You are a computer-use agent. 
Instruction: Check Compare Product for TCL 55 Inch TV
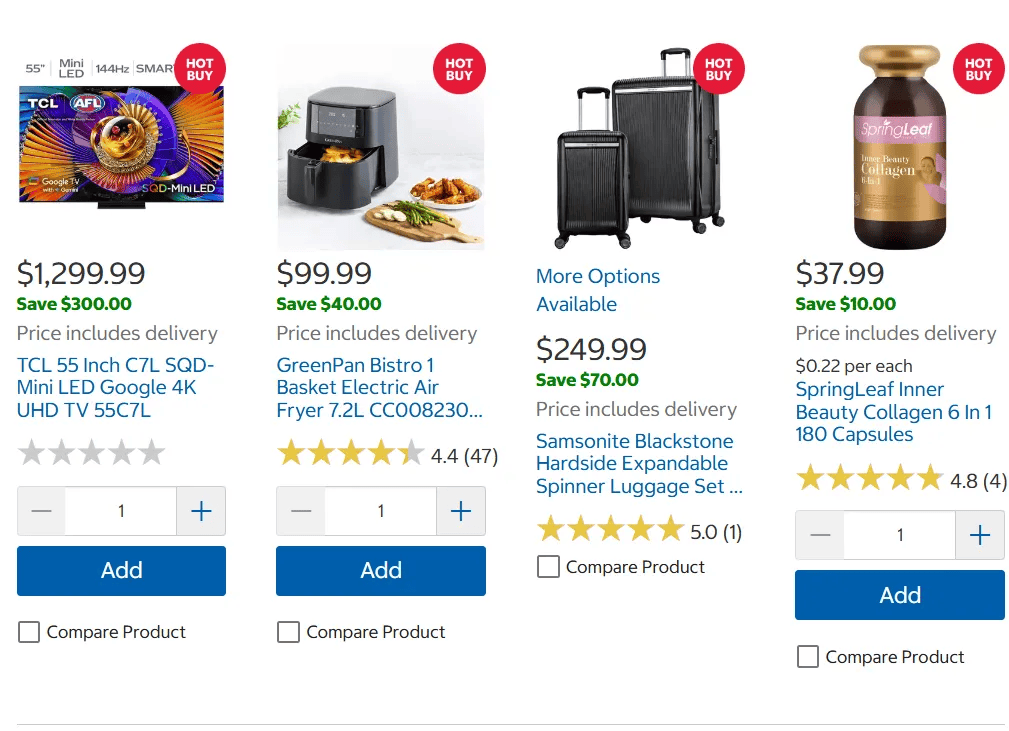(x=29, y=632)
